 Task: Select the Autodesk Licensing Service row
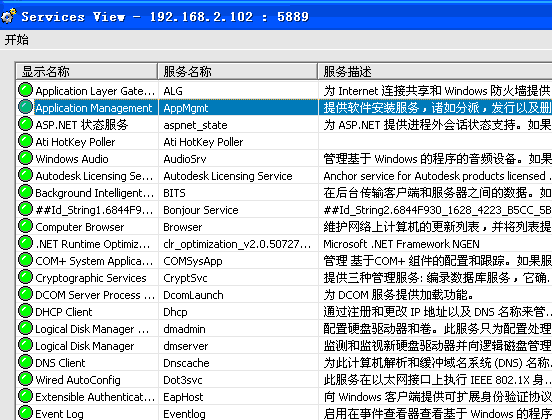(x=284, y=176)
